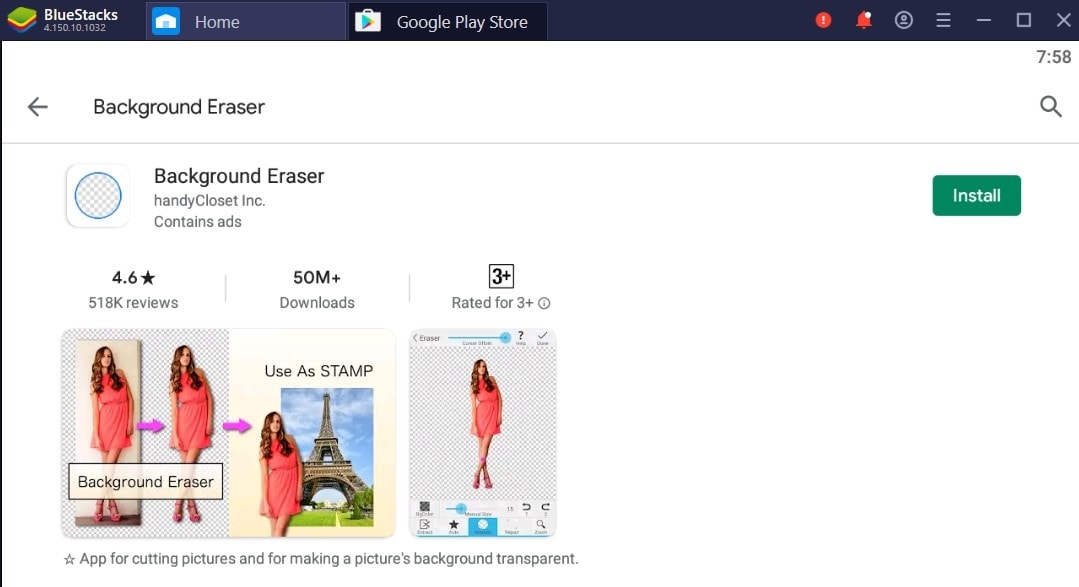Install the Background Eraser app

976,195
